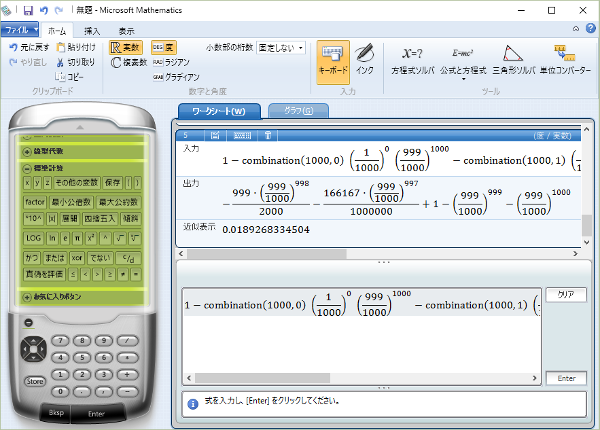Screen dimensions: 600x430
Task: Click the factor function button
Action: click(x=35, y=202)
